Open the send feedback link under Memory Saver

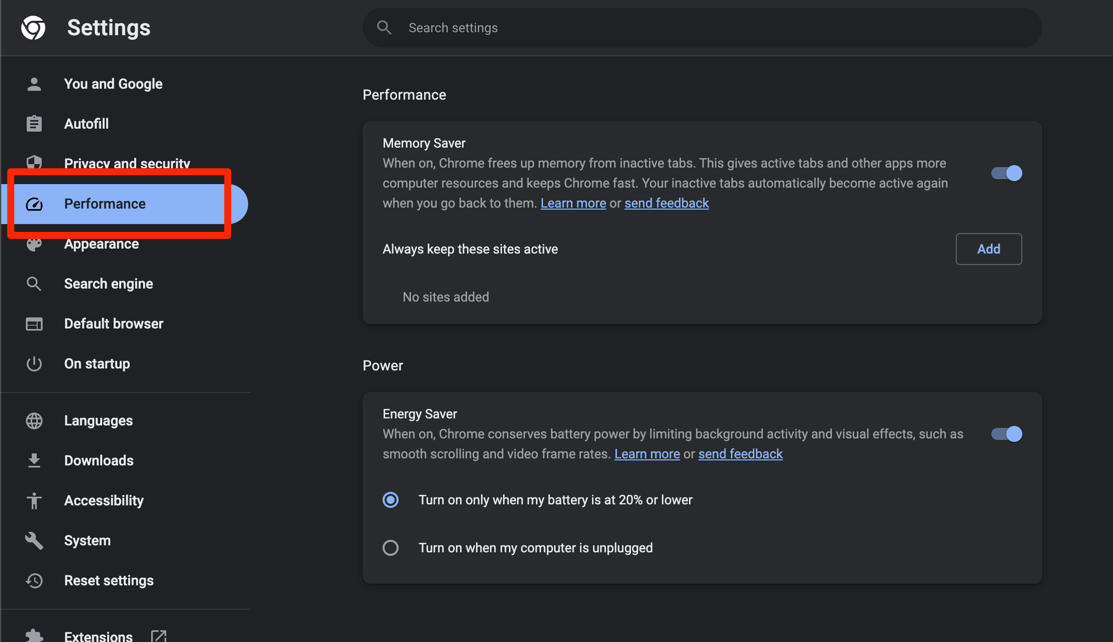pyautogui.click(x=666, y=202)
